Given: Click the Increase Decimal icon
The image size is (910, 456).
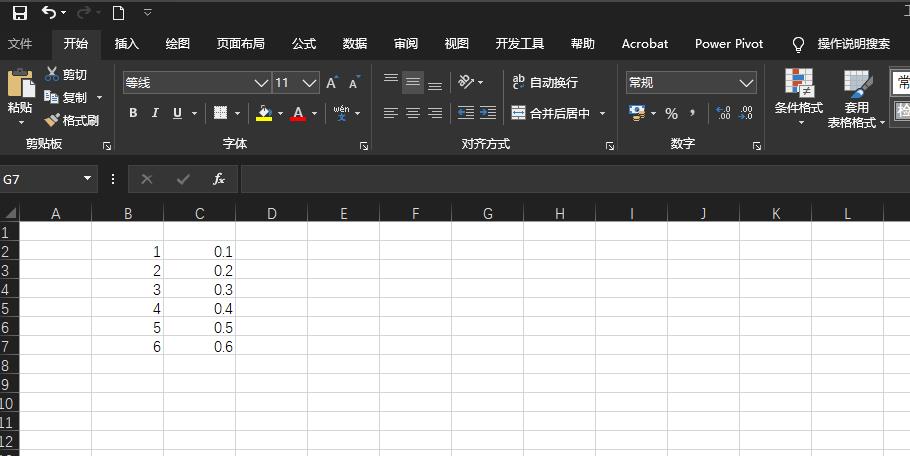Looking at the screenshot, I should click(x=723, y=113).
